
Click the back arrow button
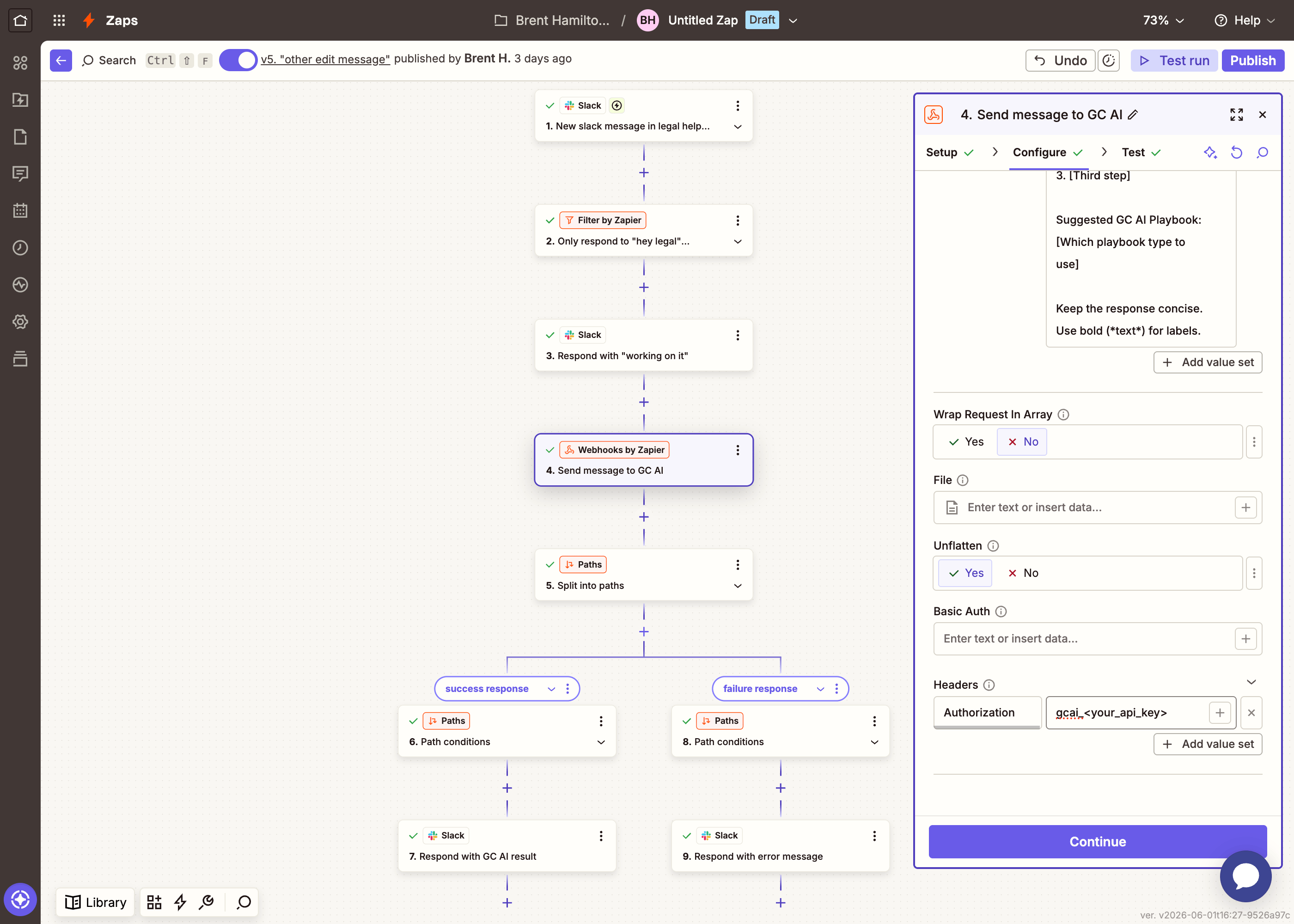(61, 60)
